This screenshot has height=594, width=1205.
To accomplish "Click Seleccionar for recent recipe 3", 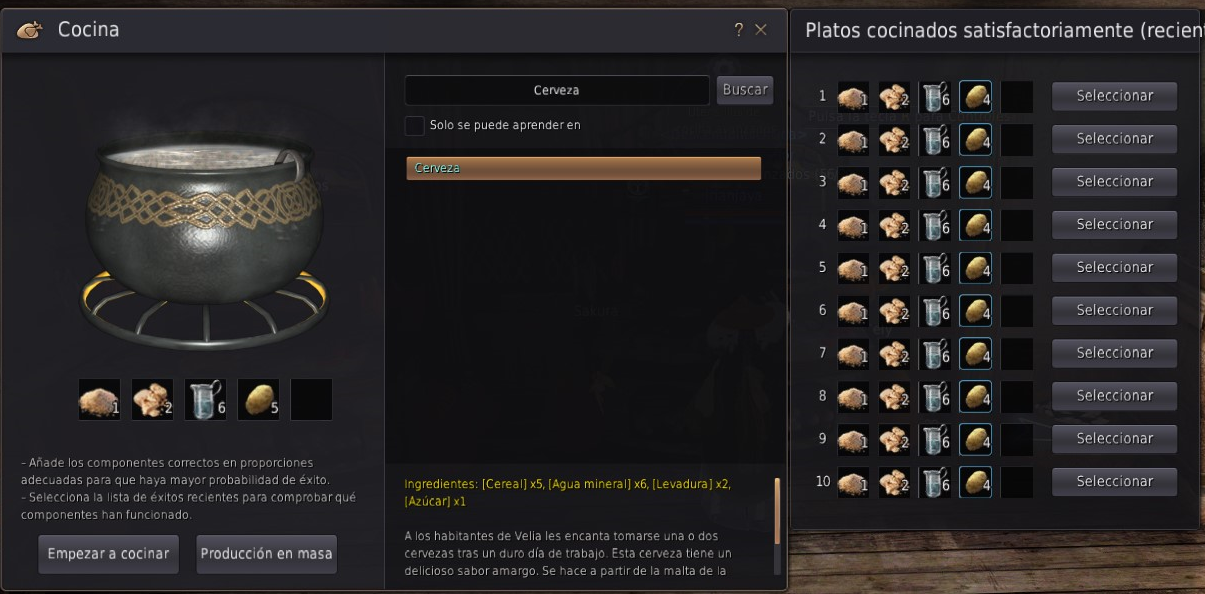I will 1114,182.
